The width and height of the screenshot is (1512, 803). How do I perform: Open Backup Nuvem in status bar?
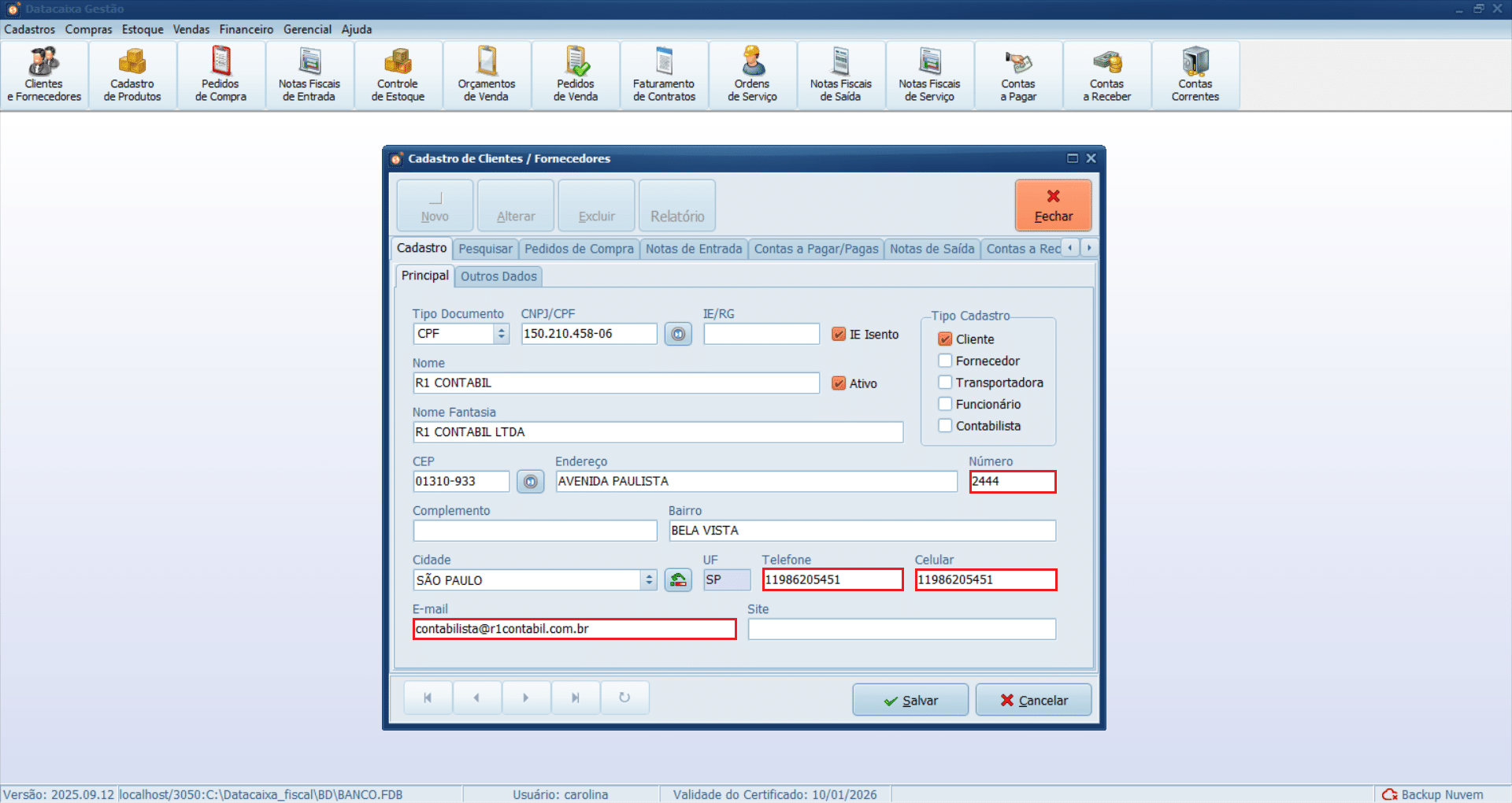pos(1433,794)
